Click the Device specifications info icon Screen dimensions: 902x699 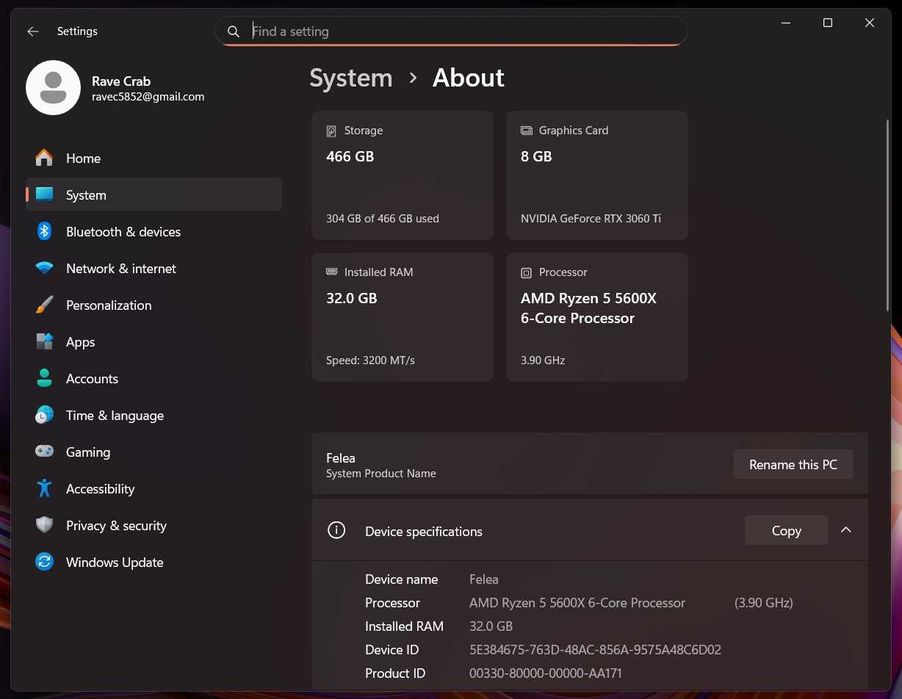337,530
